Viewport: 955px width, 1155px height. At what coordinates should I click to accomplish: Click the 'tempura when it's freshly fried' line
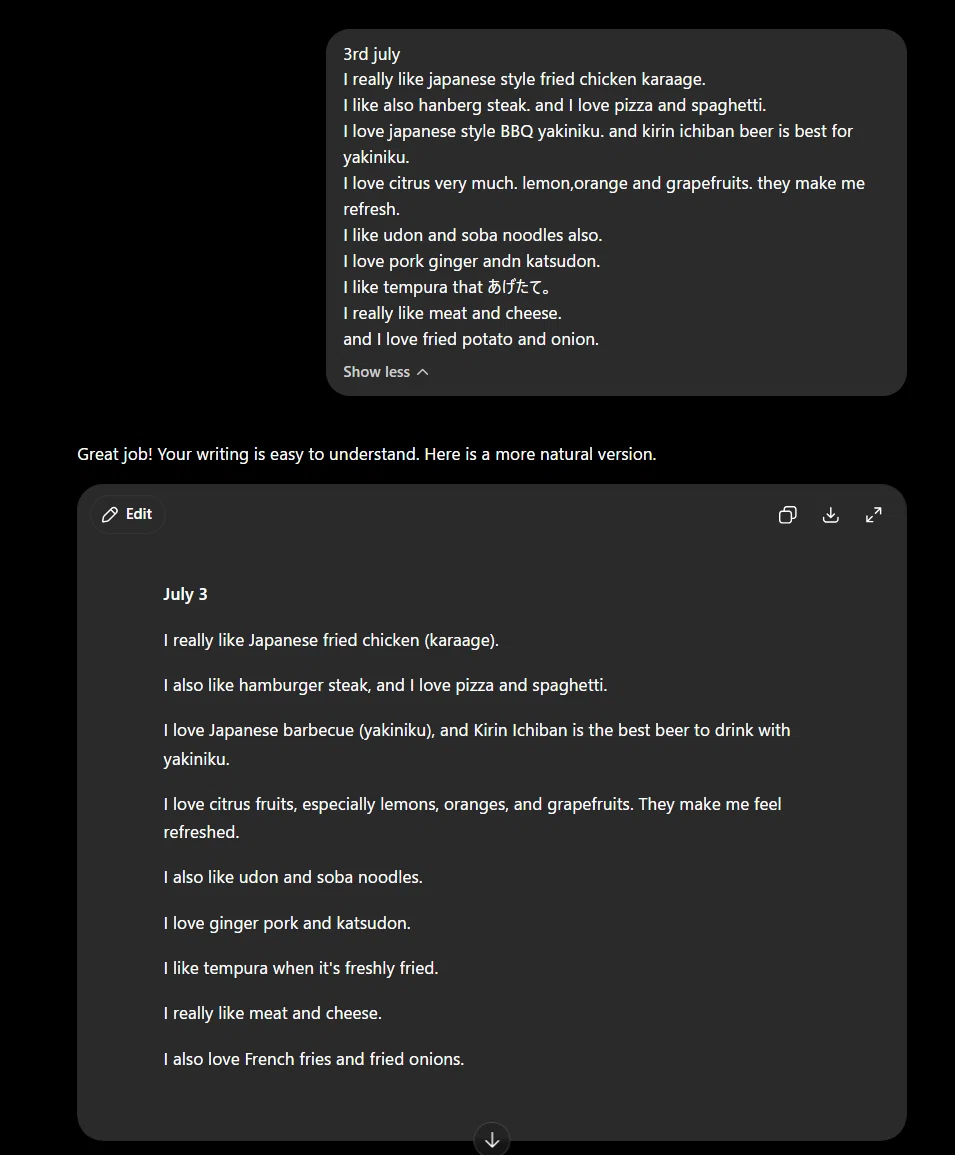(x=301, y=968)
